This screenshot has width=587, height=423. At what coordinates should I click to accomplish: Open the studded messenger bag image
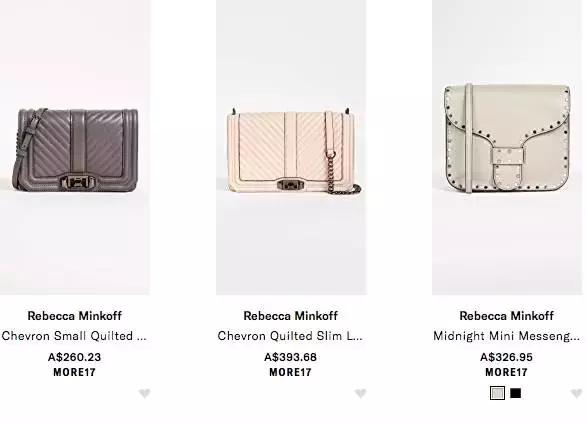point(507,147)
